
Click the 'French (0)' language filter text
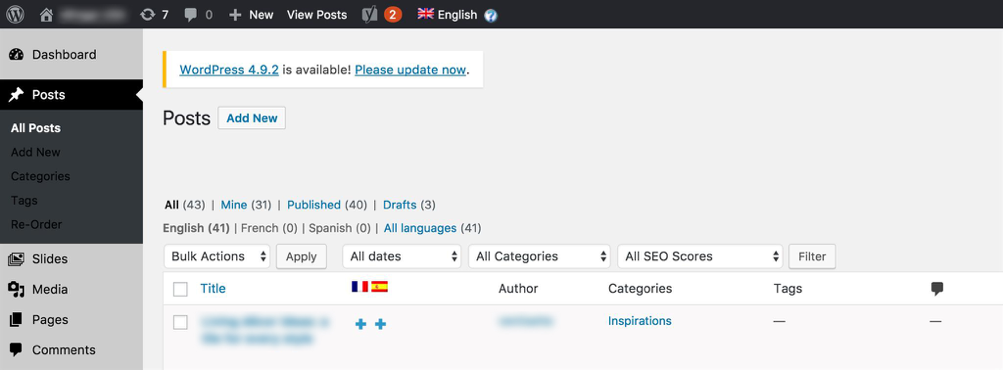[269, 228]
